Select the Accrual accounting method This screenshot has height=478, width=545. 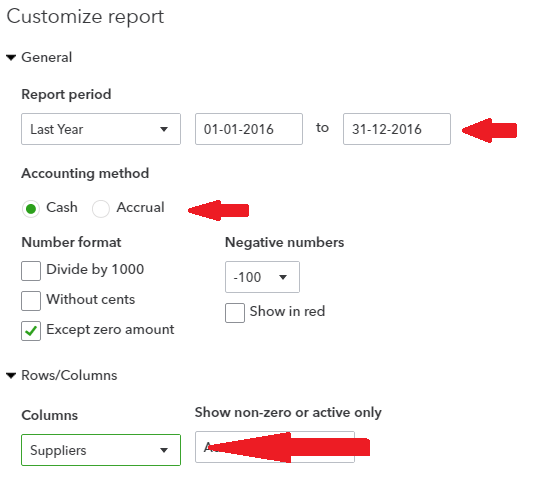click(x=101, y=209)
